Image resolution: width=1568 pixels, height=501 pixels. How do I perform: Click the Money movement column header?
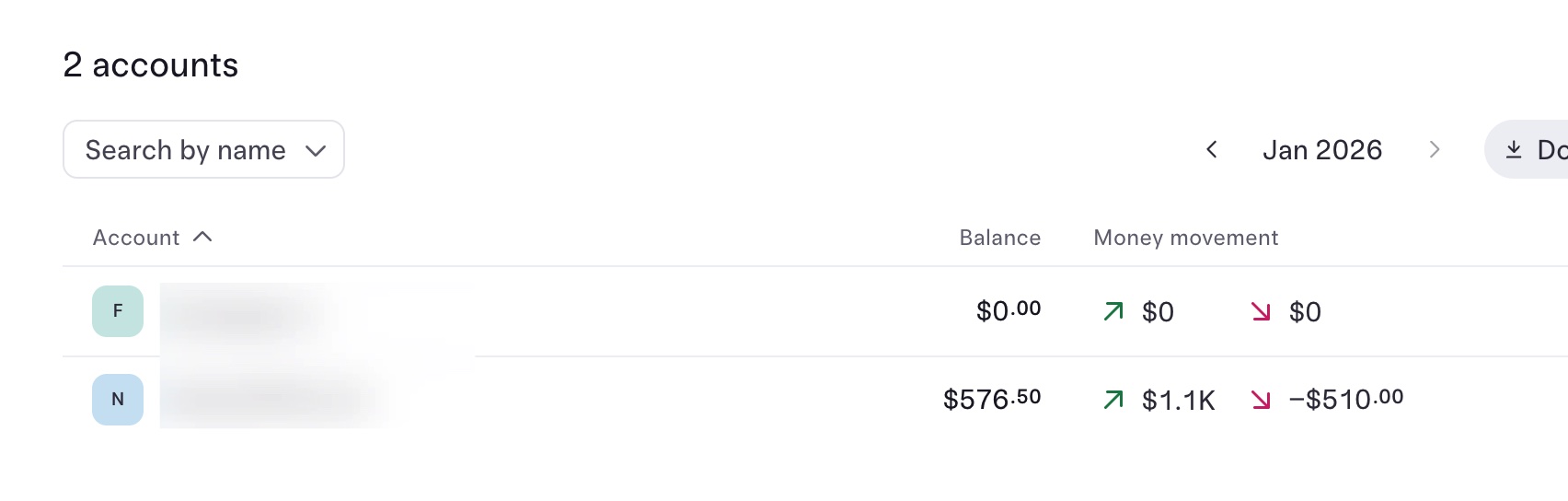tap(1185, 238)
